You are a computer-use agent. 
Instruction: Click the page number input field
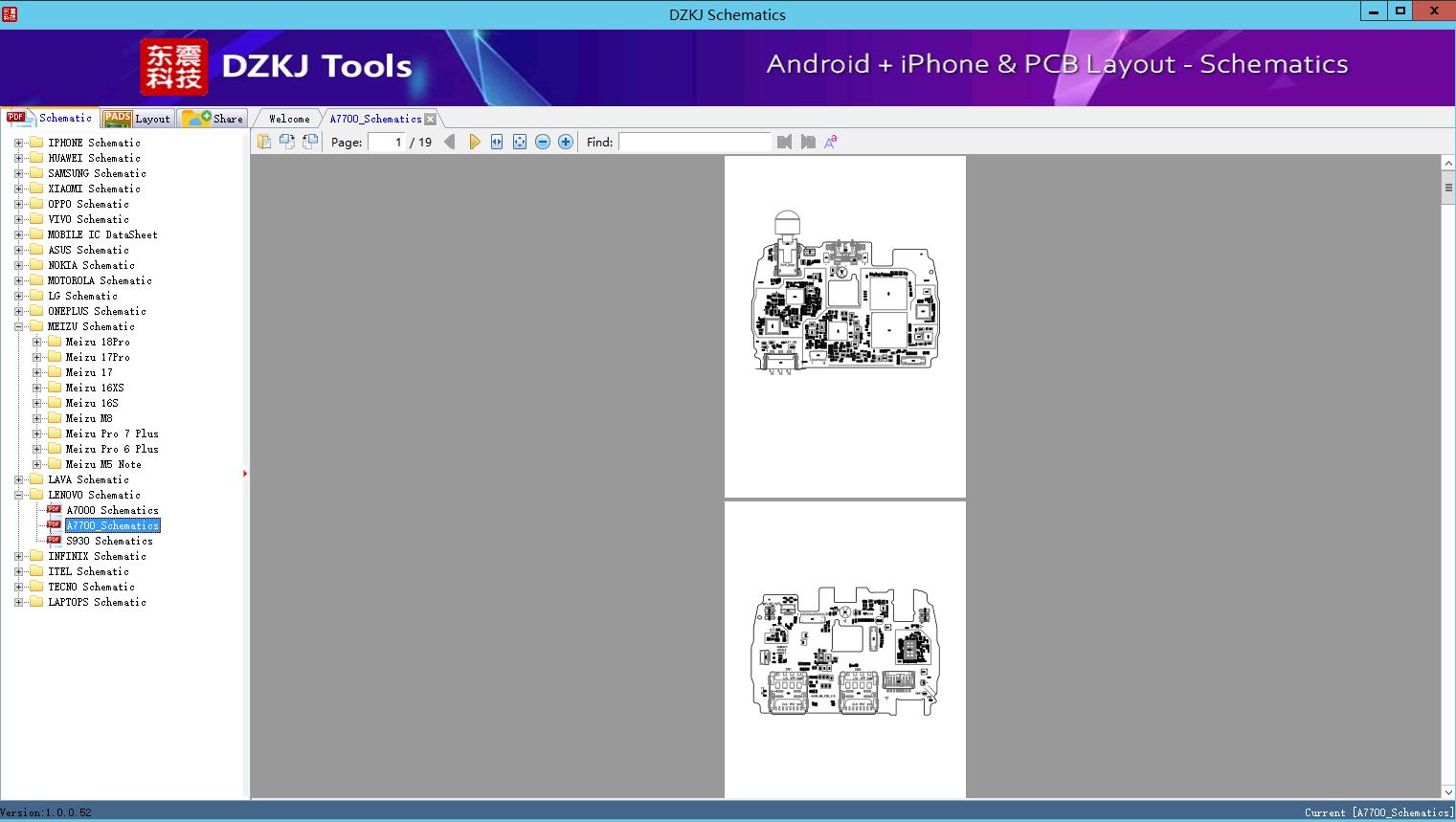(x=387, y=142)
